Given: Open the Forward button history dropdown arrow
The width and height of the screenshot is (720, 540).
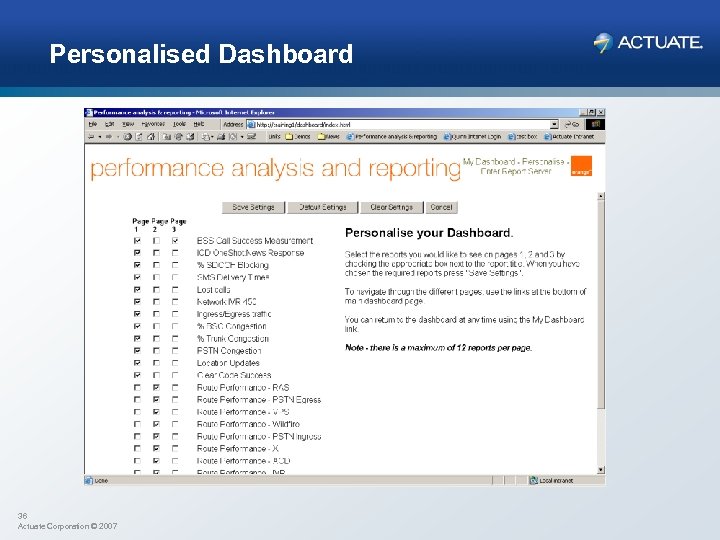Looking at the screenshot, I should [118, 137].
